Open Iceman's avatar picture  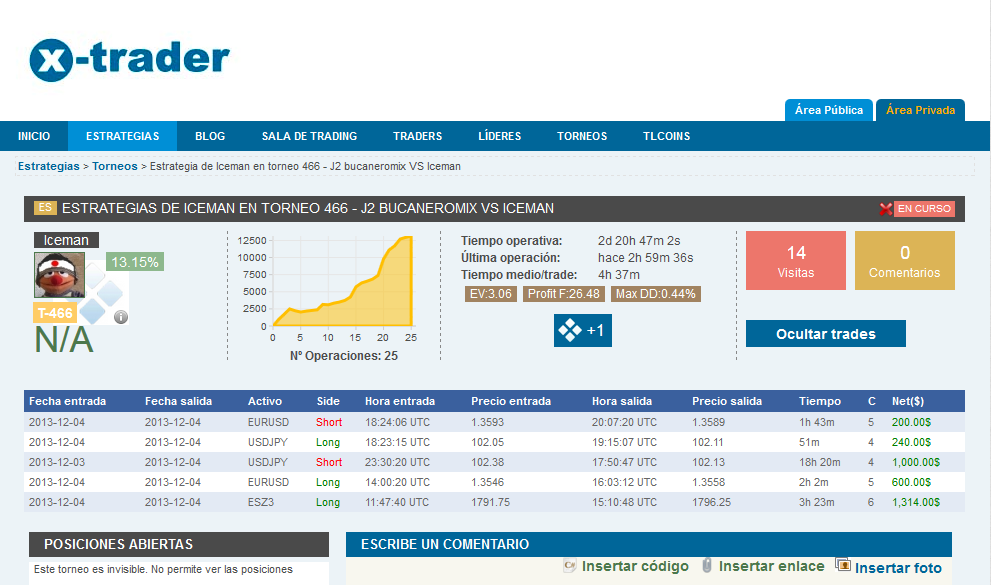[x=59, y=275]
